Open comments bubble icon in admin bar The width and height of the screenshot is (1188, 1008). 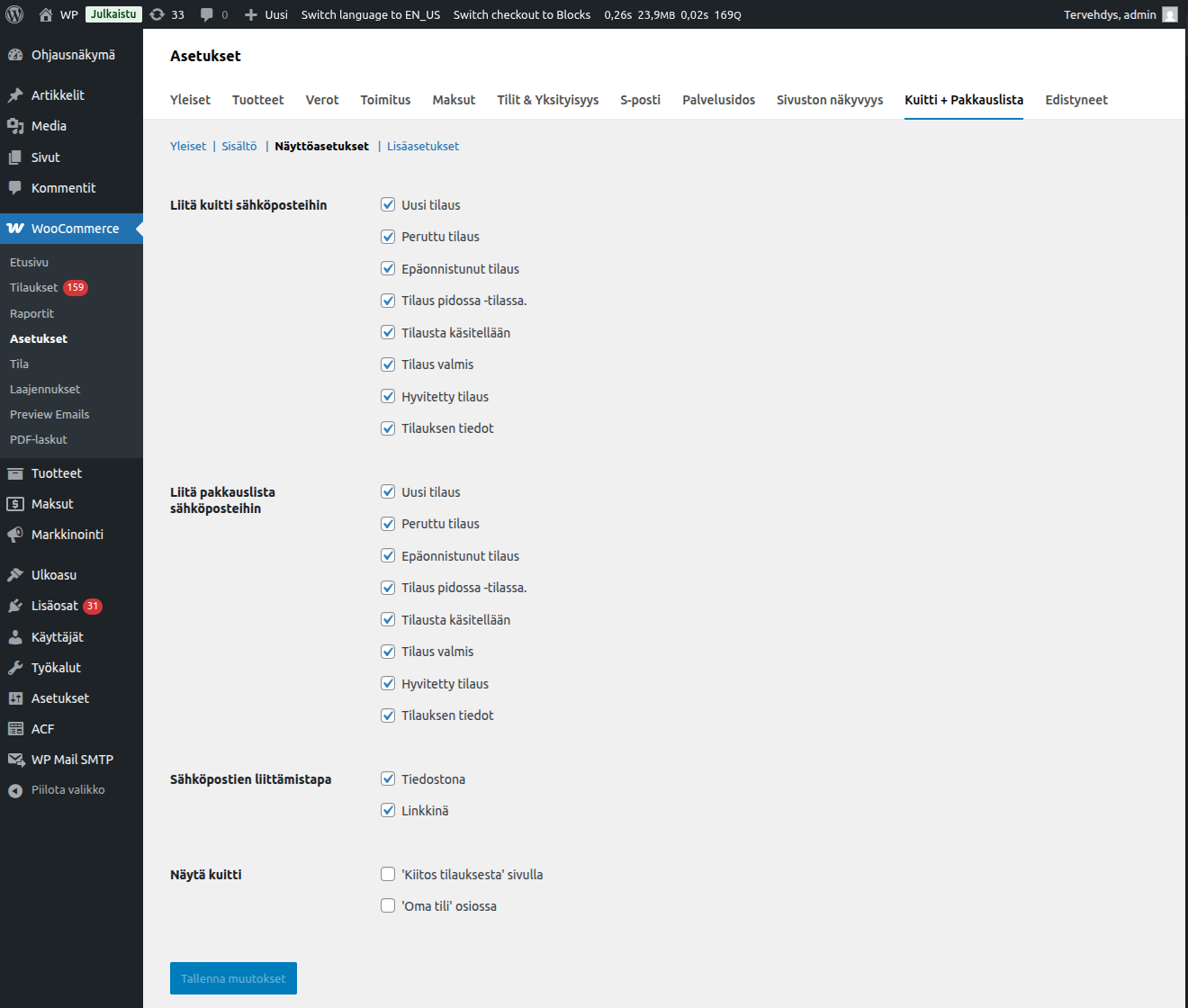(207, 14)
